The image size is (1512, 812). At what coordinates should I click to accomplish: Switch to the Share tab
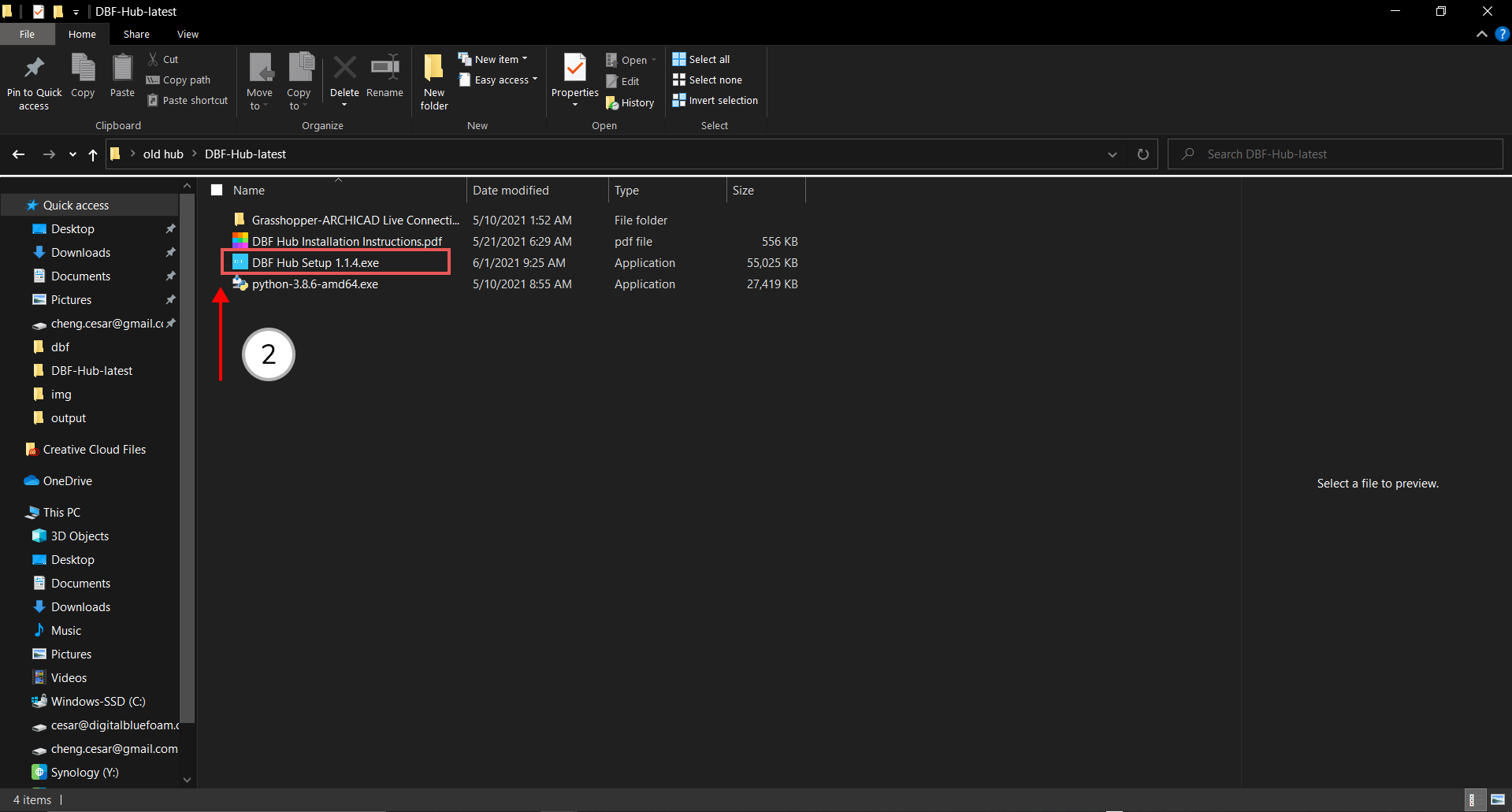pos(136,34)
